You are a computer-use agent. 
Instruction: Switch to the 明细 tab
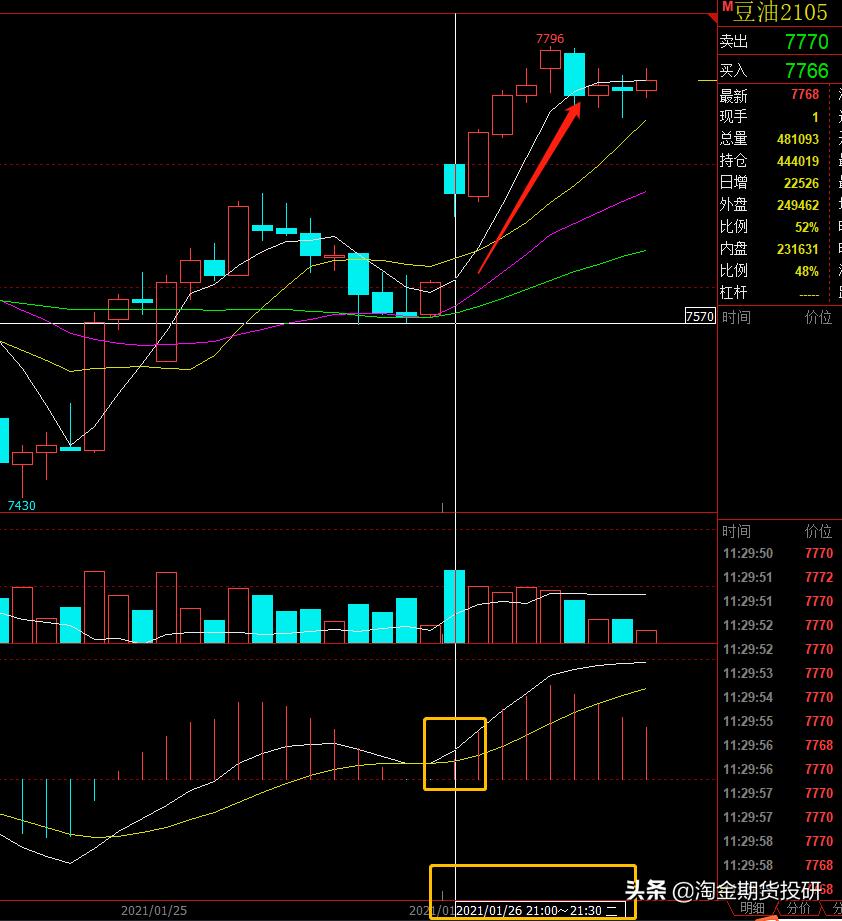[752, 908]
